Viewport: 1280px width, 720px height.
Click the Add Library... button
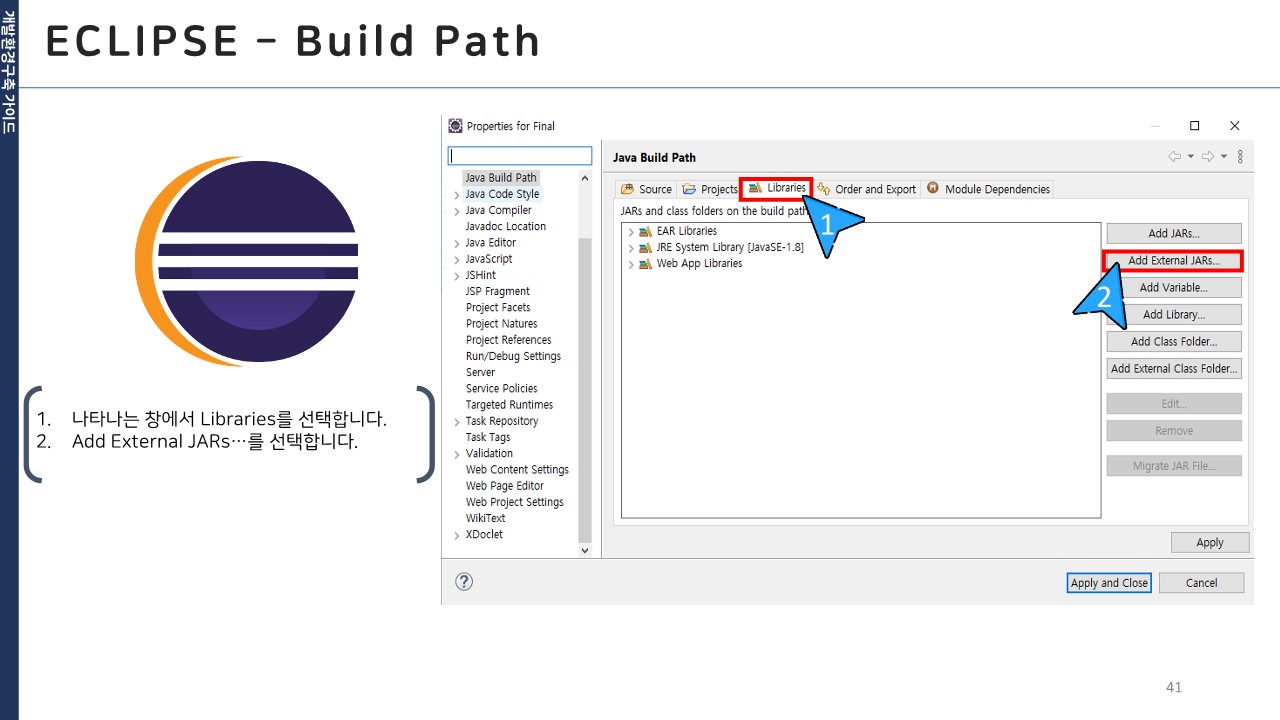[x=1174, y=314]
